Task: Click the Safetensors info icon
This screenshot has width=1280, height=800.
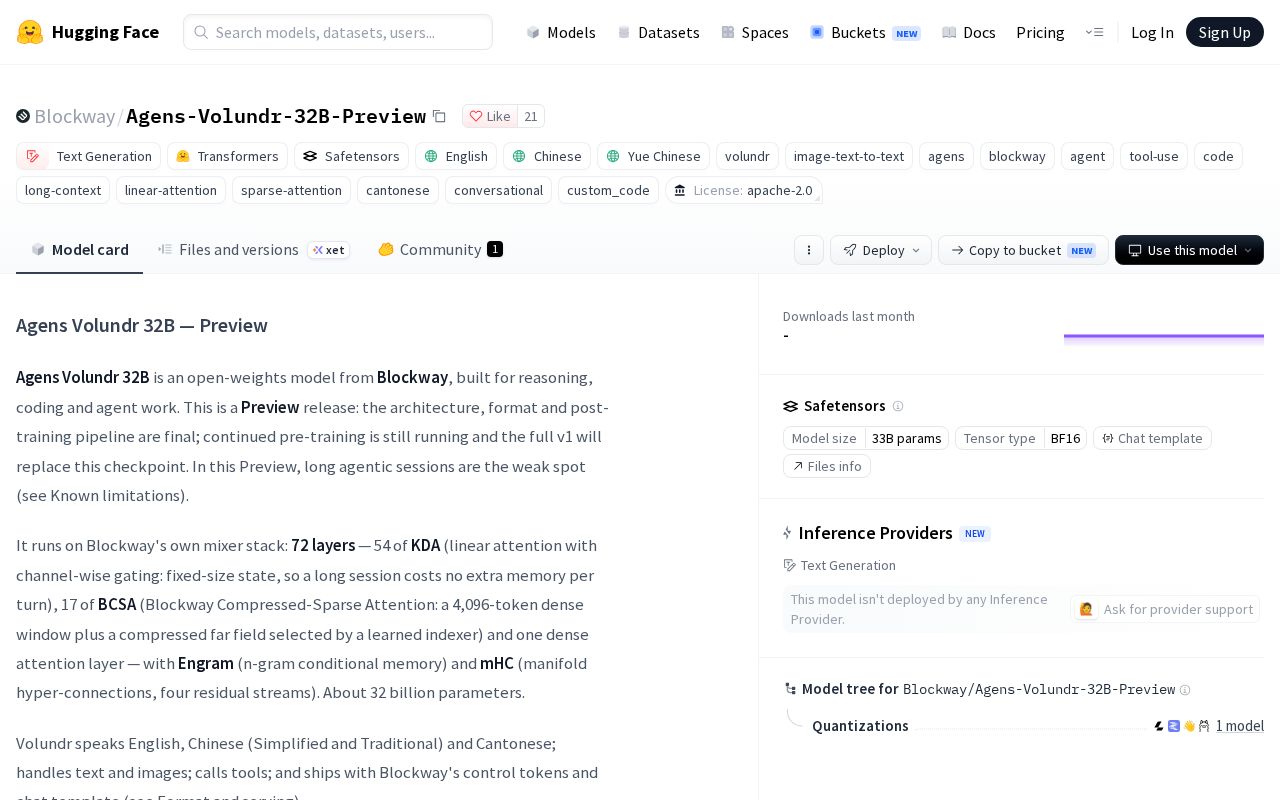Action: [898, 406]
